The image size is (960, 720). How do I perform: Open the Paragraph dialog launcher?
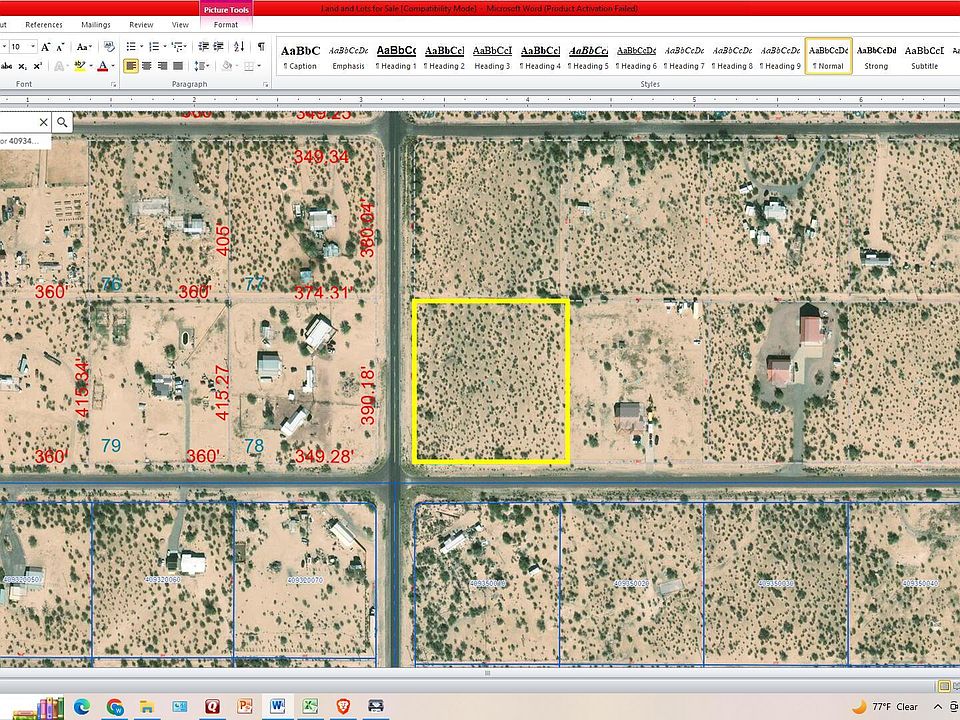(266, 85)
